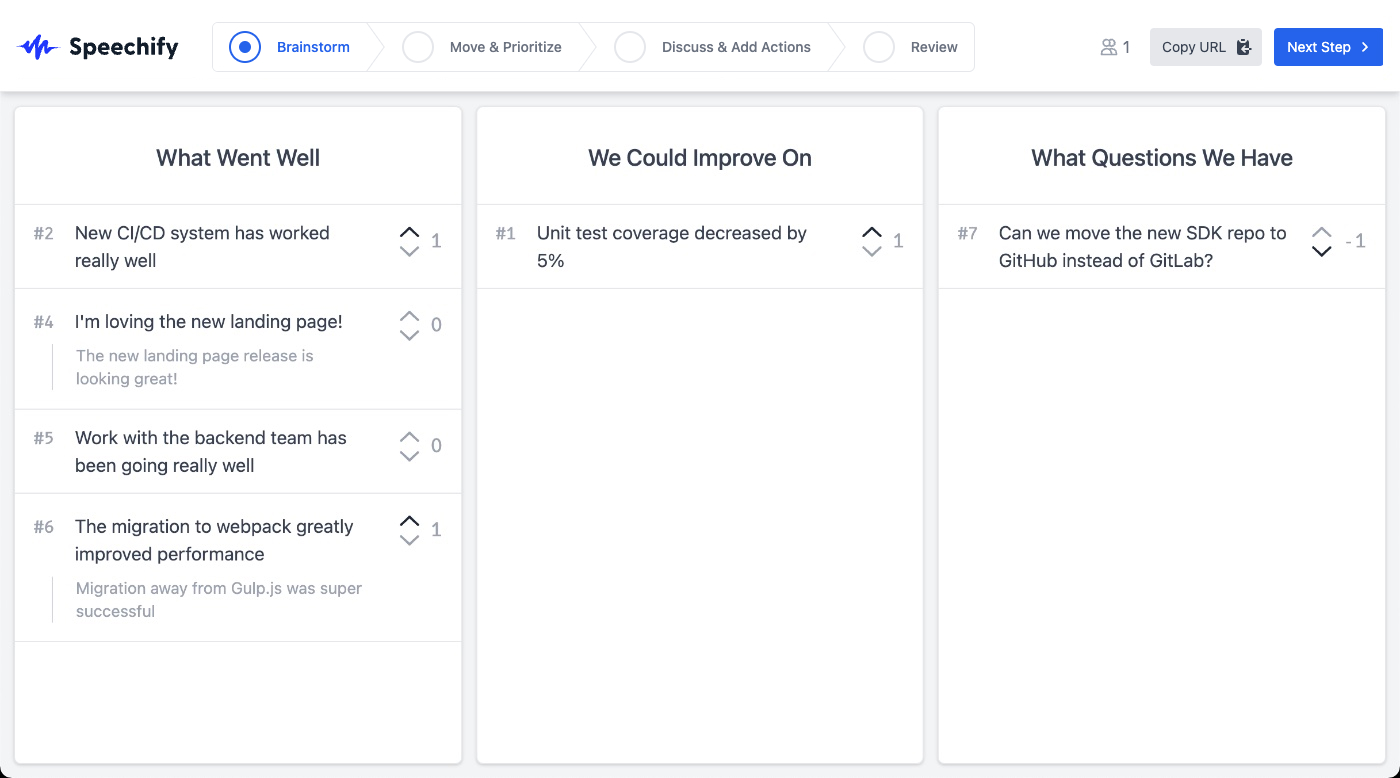1400x778 pixels.
Task: Downvote unit test coverage card #1
Action: [871, 251]
